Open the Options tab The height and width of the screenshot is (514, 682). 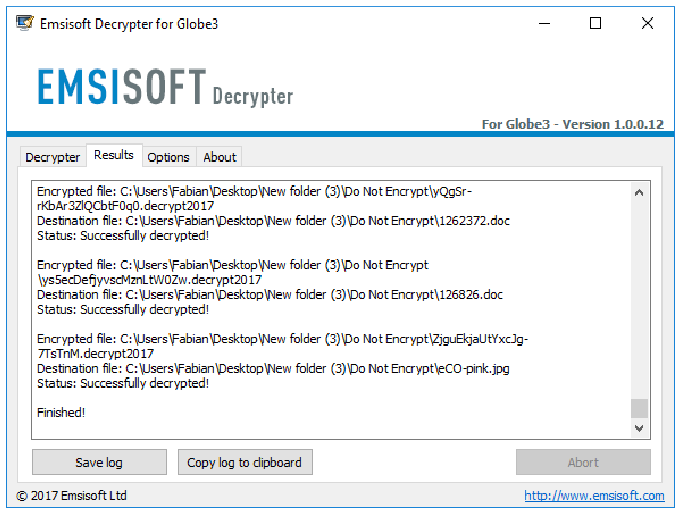(168, 157)
